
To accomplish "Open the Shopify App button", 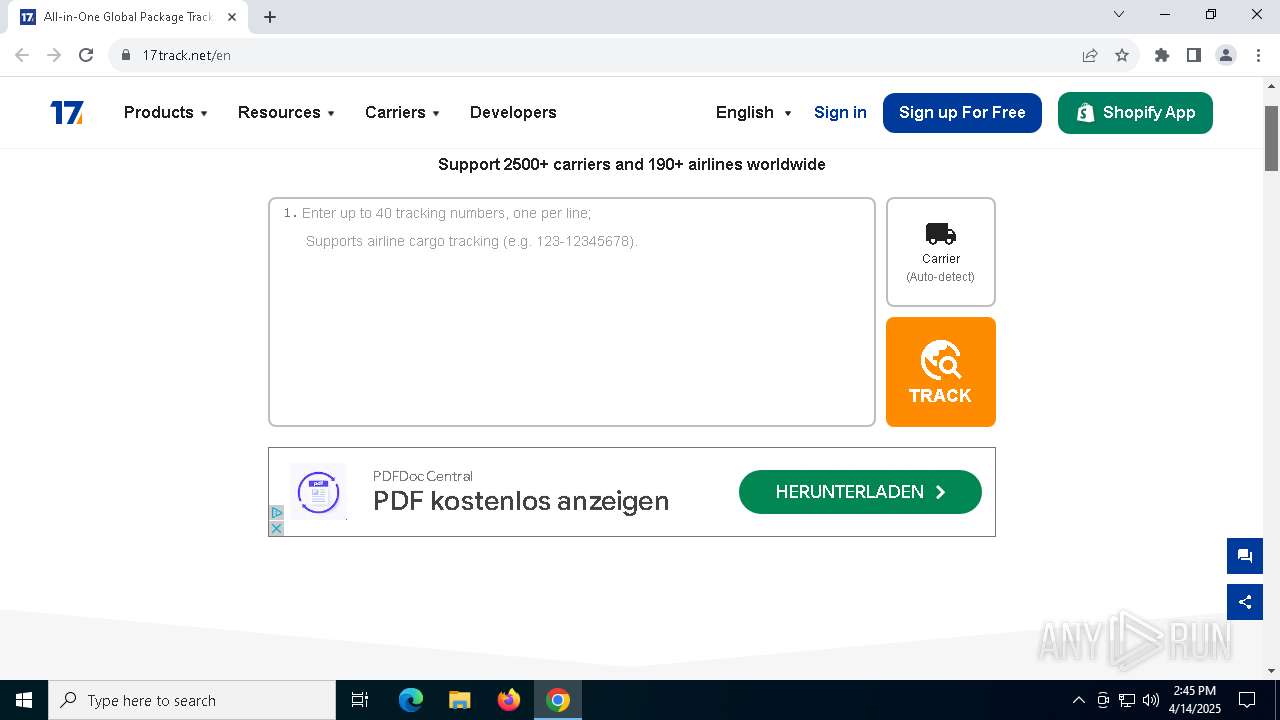I will coord(1135,113).
